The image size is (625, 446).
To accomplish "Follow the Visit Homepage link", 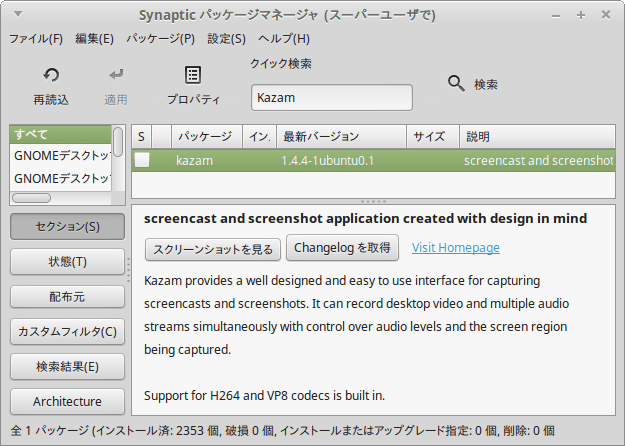I will point(456,248).
